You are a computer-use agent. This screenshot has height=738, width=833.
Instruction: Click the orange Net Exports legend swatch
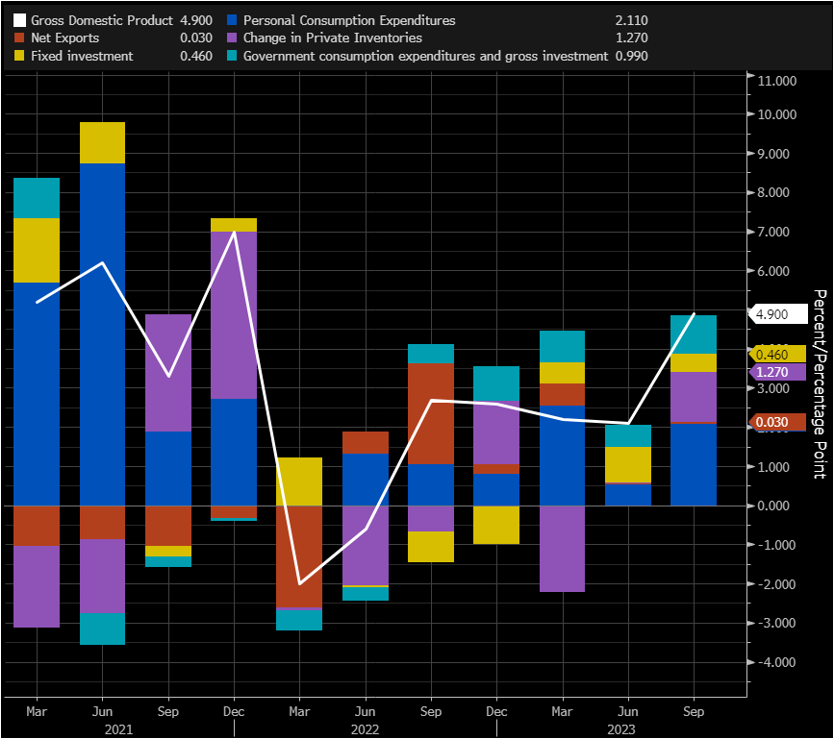[x=19, y=38]
